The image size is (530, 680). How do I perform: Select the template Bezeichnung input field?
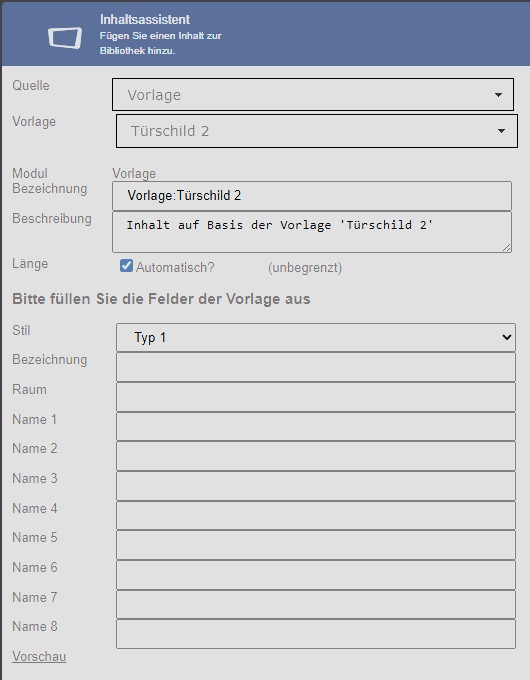(316, 367)
